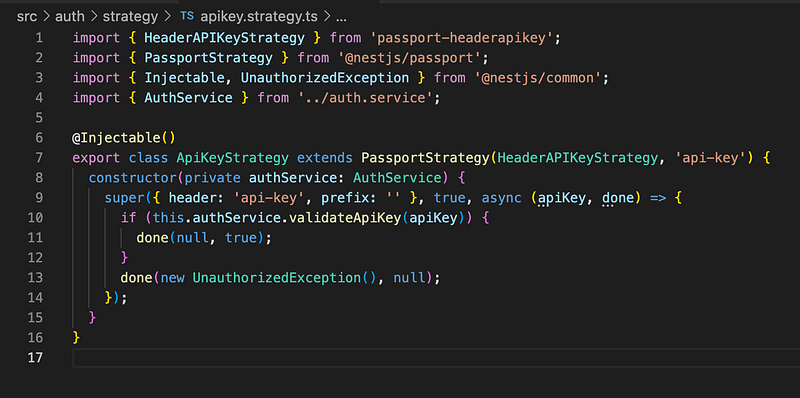The width and height of the screenshot is (800, 398).
Task: Click AuthService type on line 8
Action: point(397,178)
